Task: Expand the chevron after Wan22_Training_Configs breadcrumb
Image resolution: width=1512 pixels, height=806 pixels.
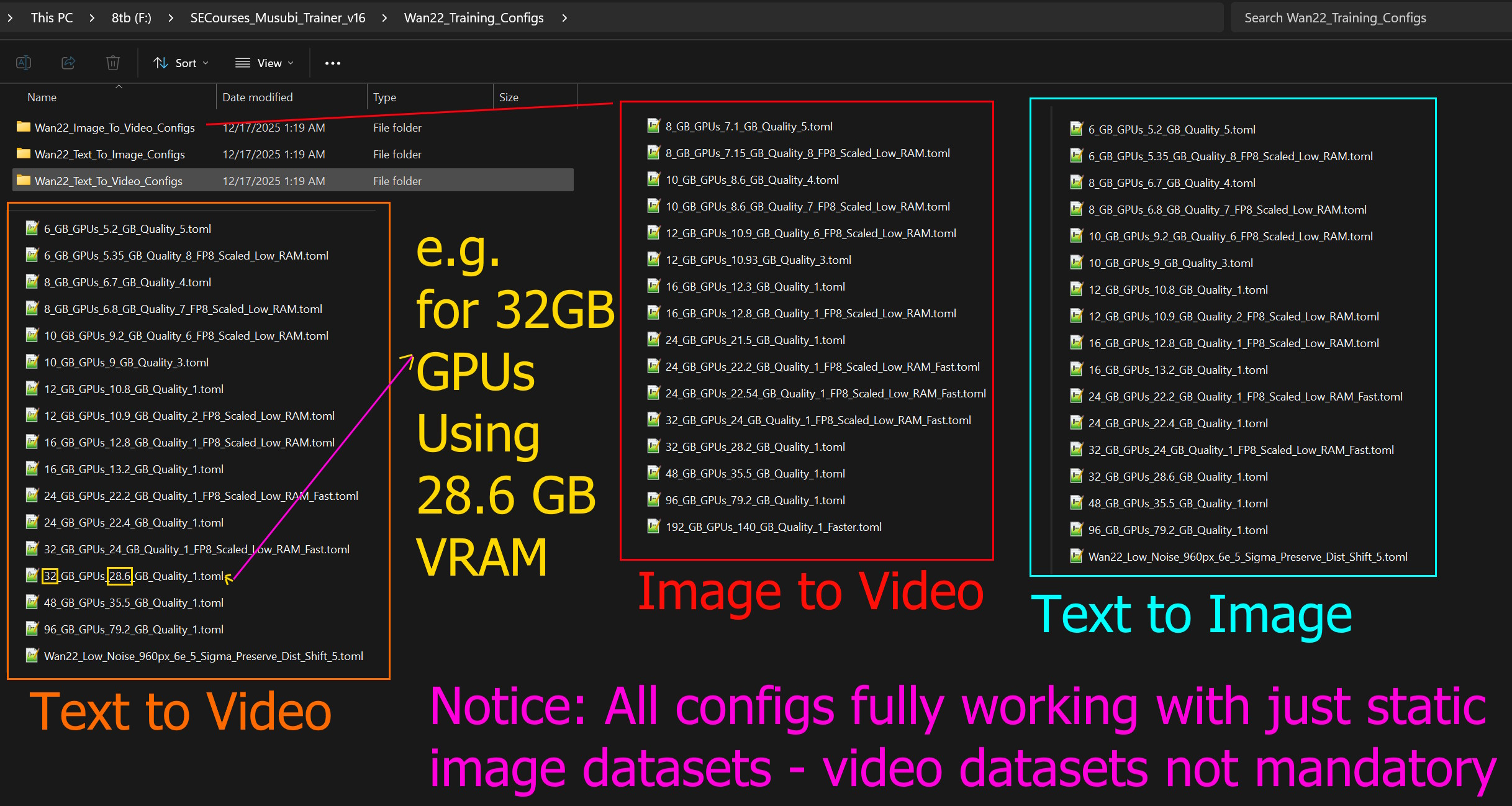Action: tap(564, 18)
